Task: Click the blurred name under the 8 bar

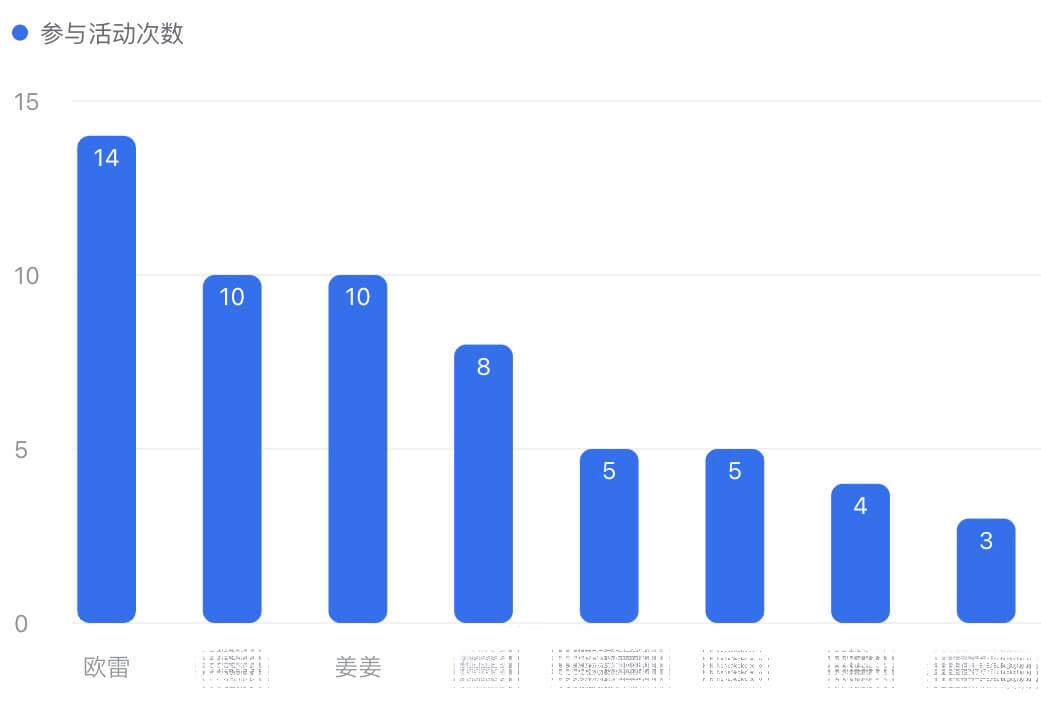Action: pos(486,668)
